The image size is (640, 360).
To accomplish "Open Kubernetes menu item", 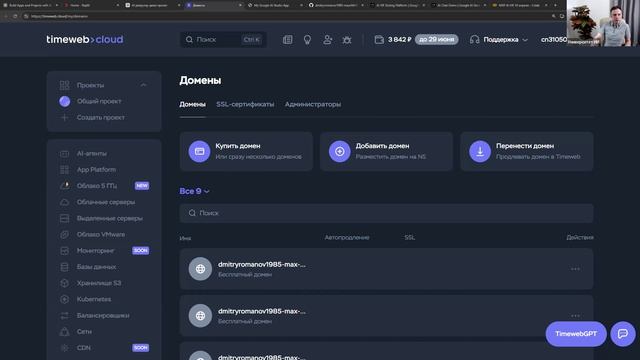I will 94,299.
